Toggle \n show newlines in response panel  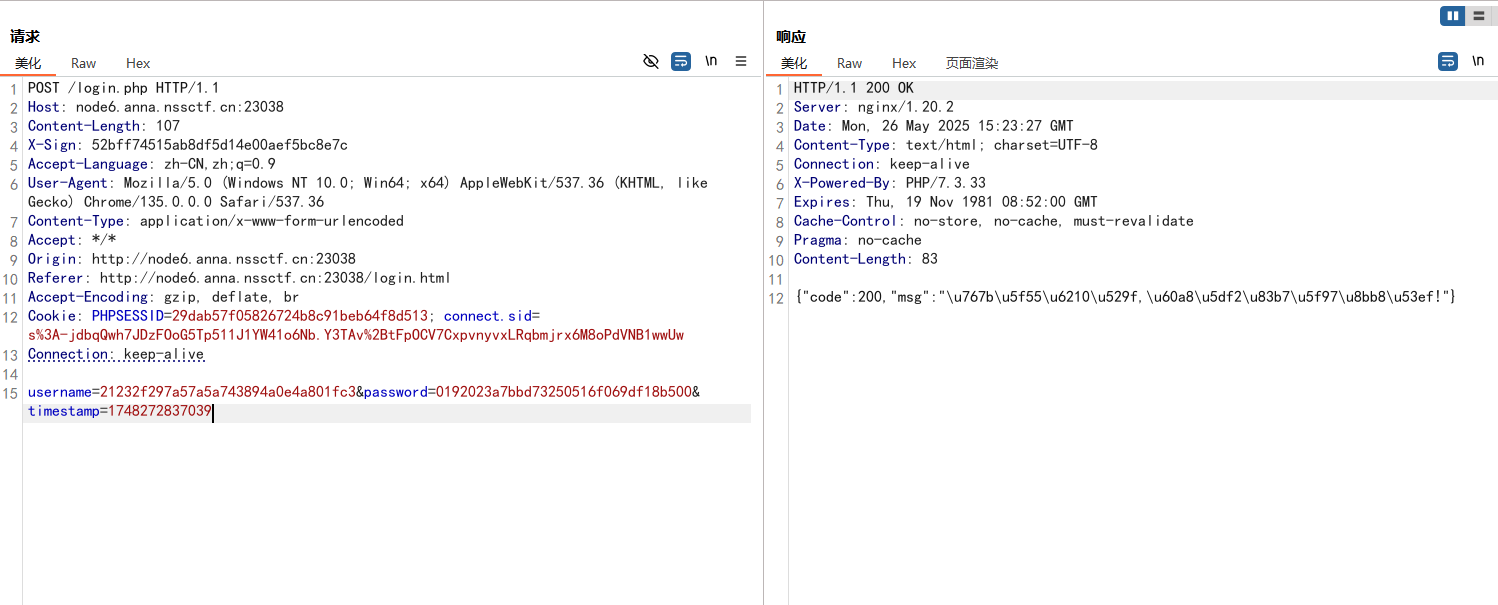(x=1478, y=61)
